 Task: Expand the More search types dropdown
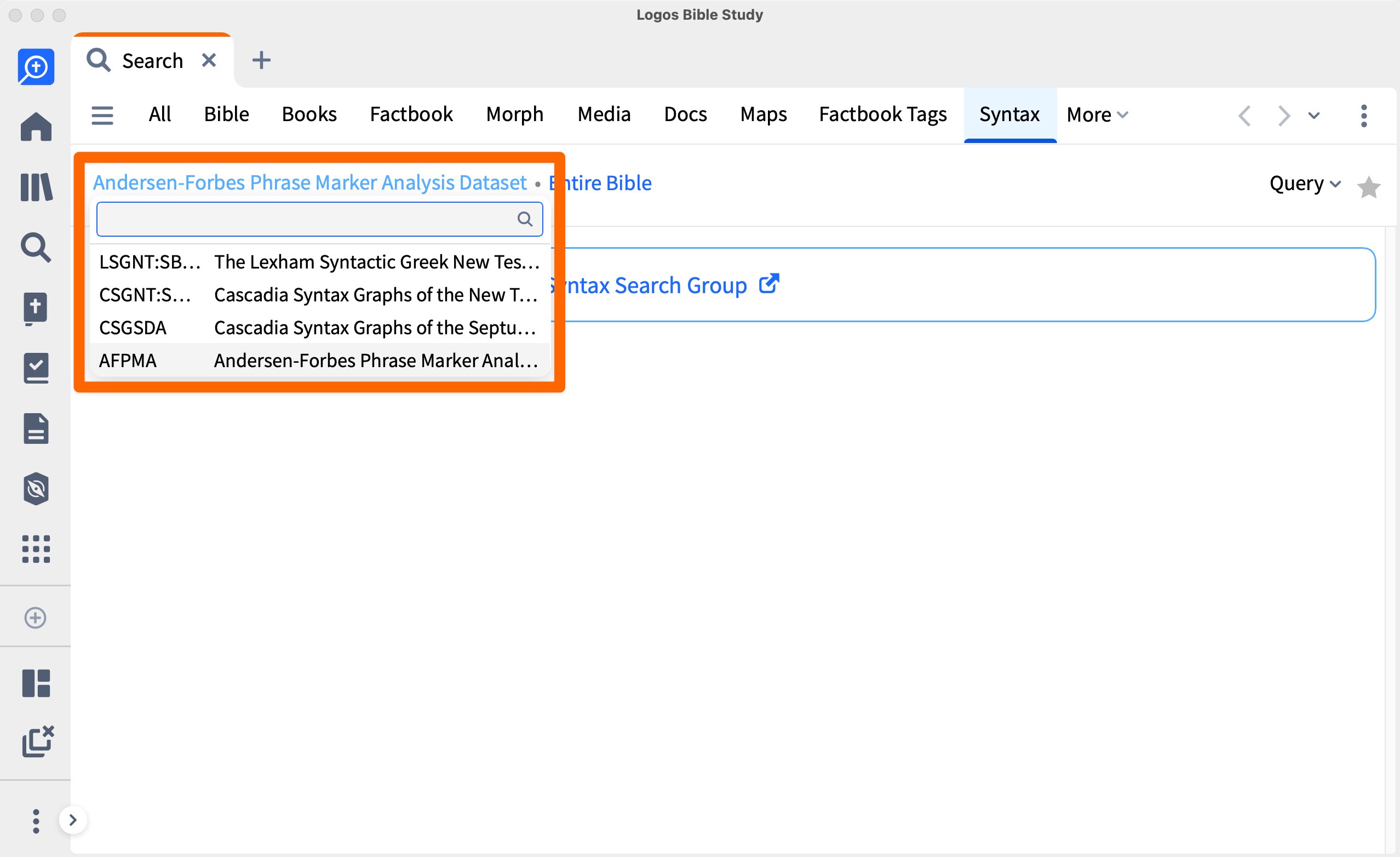[x=1097, y=115]
